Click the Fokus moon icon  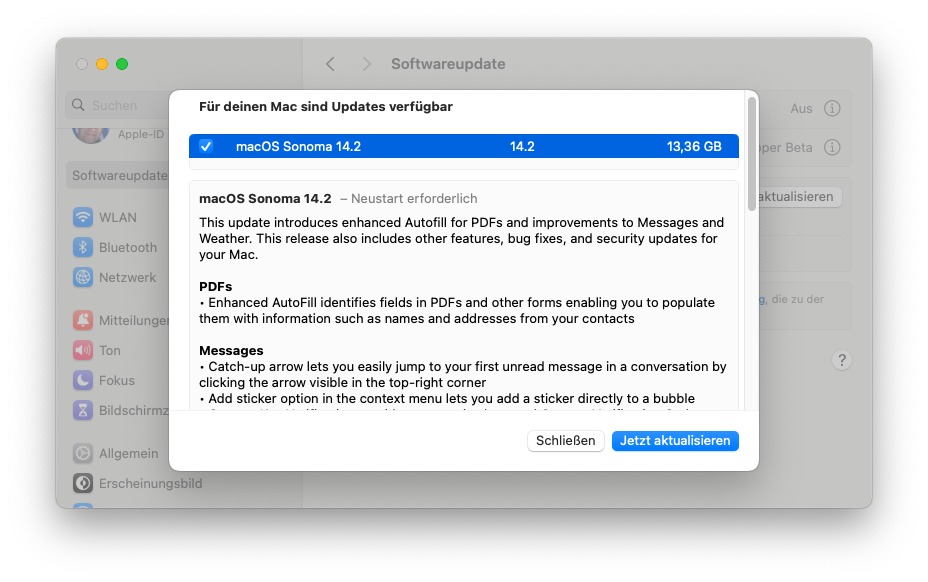83,380
